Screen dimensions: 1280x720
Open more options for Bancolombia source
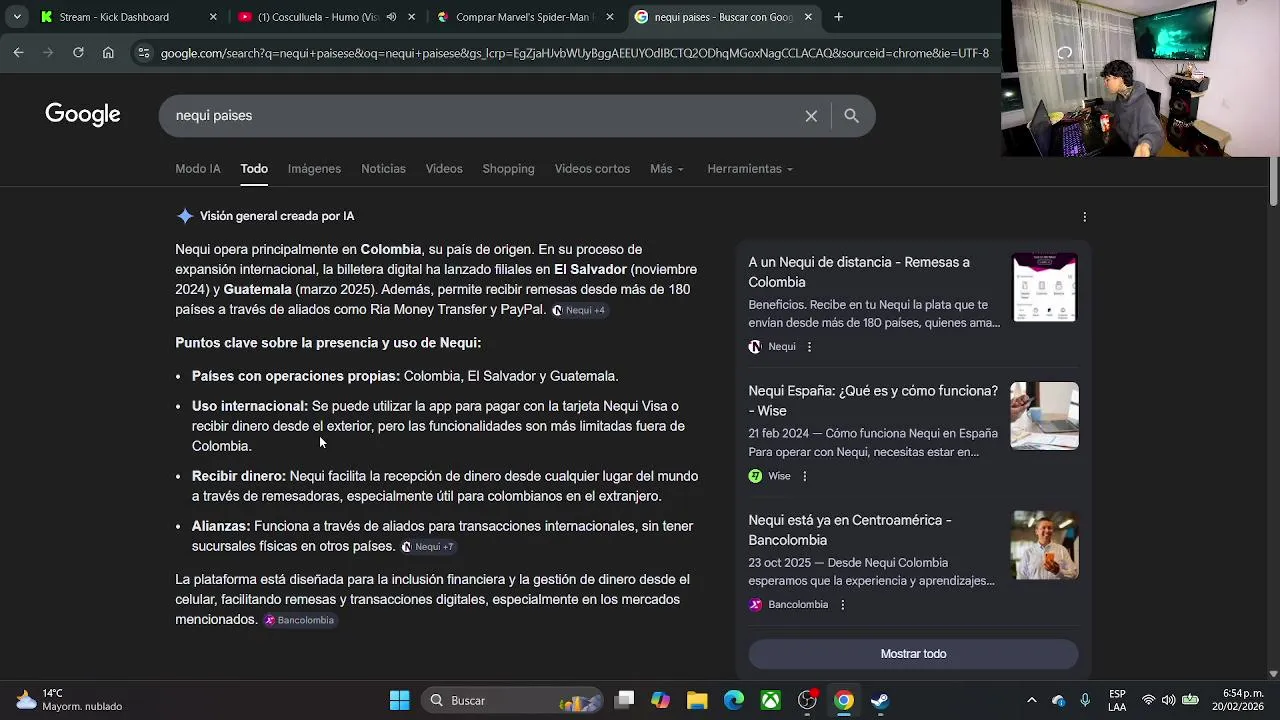pyautogui.click(x=842, y=605)
